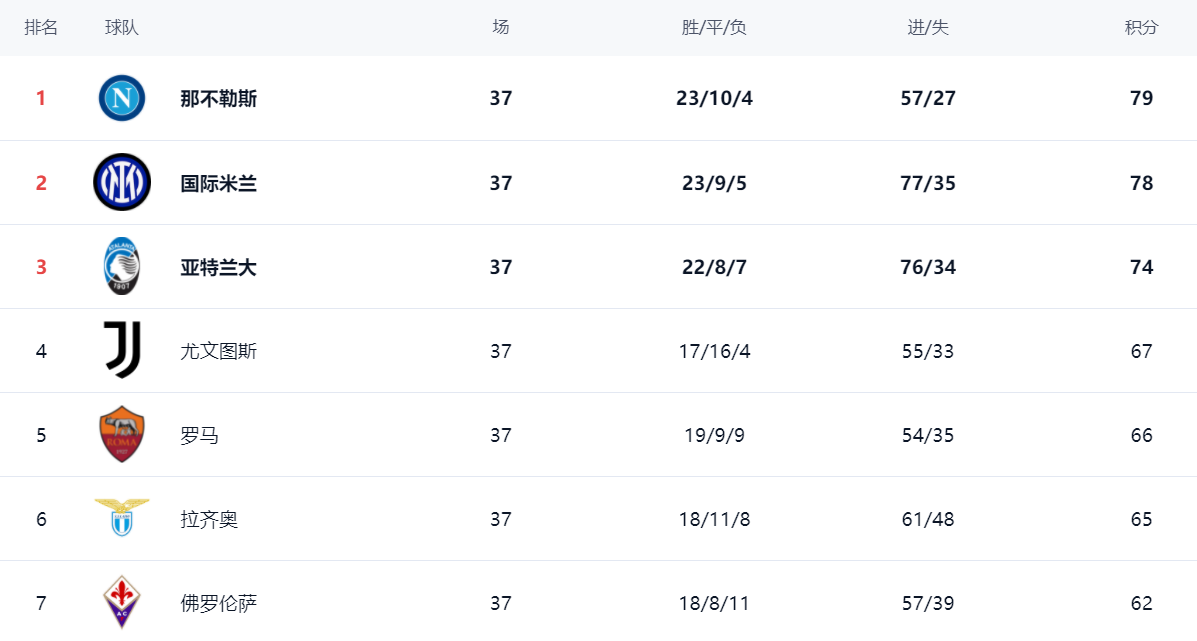1197x641 pixels.
Task: Select the 拉齐奥 team name
Action: pyautogui.click(x=209, y=519)
